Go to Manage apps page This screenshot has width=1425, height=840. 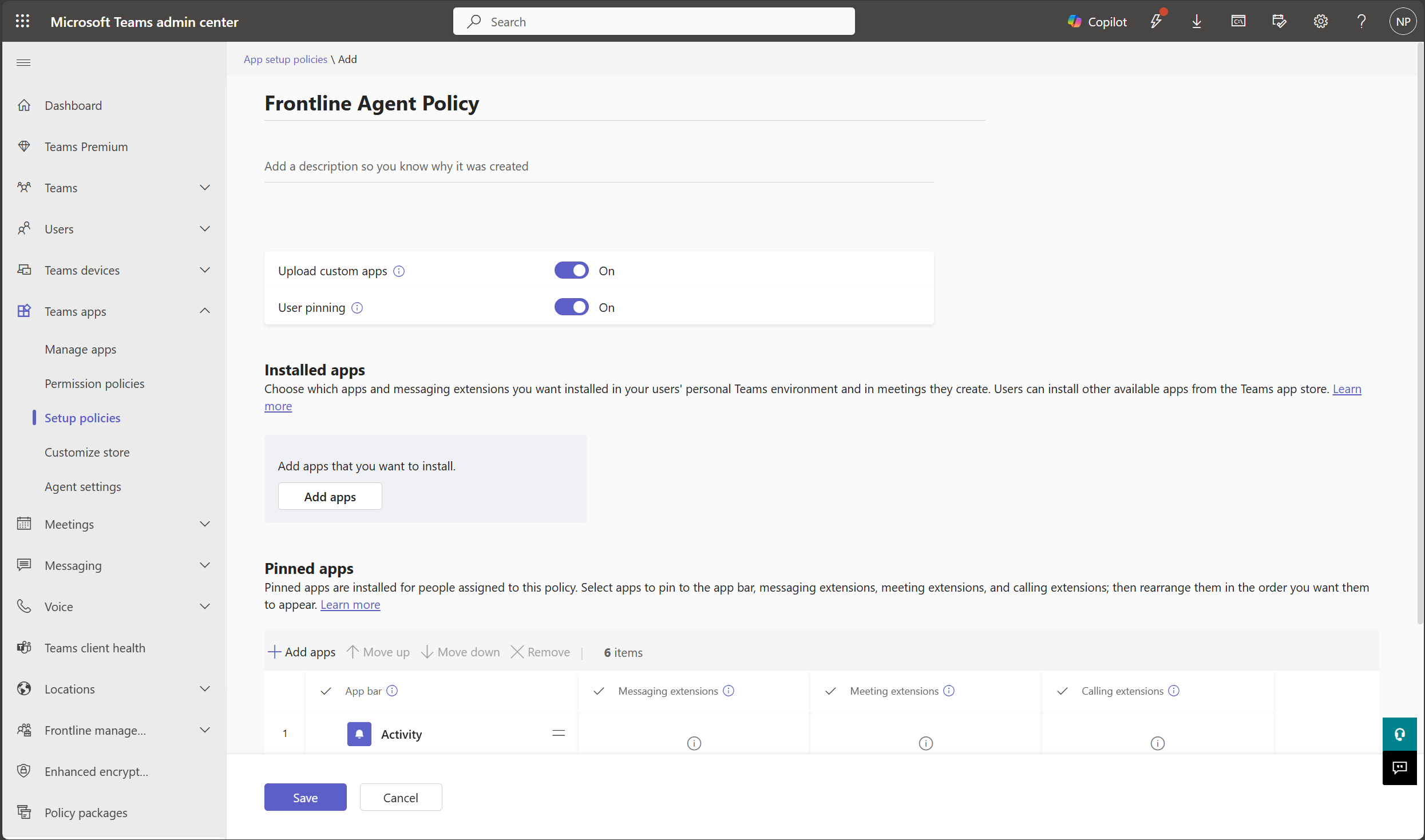[80, 349]
